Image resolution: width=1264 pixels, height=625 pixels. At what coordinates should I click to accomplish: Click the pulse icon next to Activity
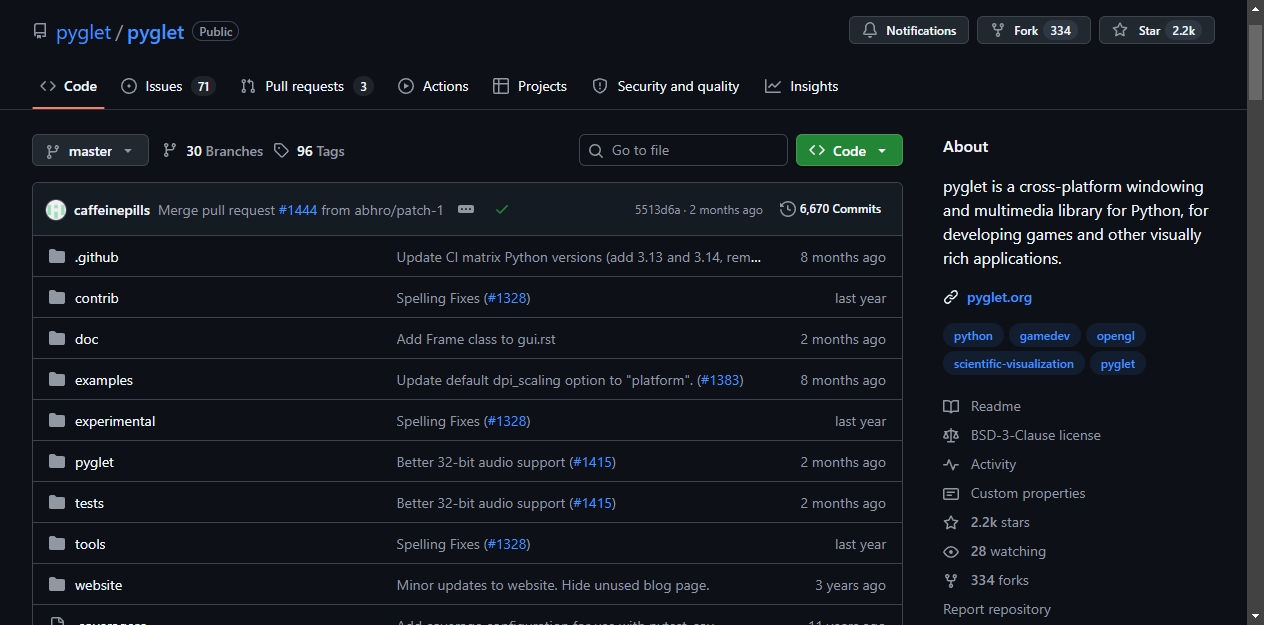click(x=951, y=464)
